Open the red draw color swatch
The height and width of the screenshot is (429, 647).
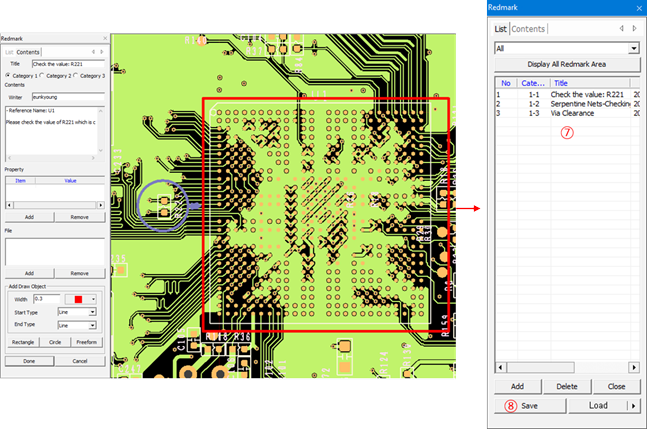pos(78,298)
